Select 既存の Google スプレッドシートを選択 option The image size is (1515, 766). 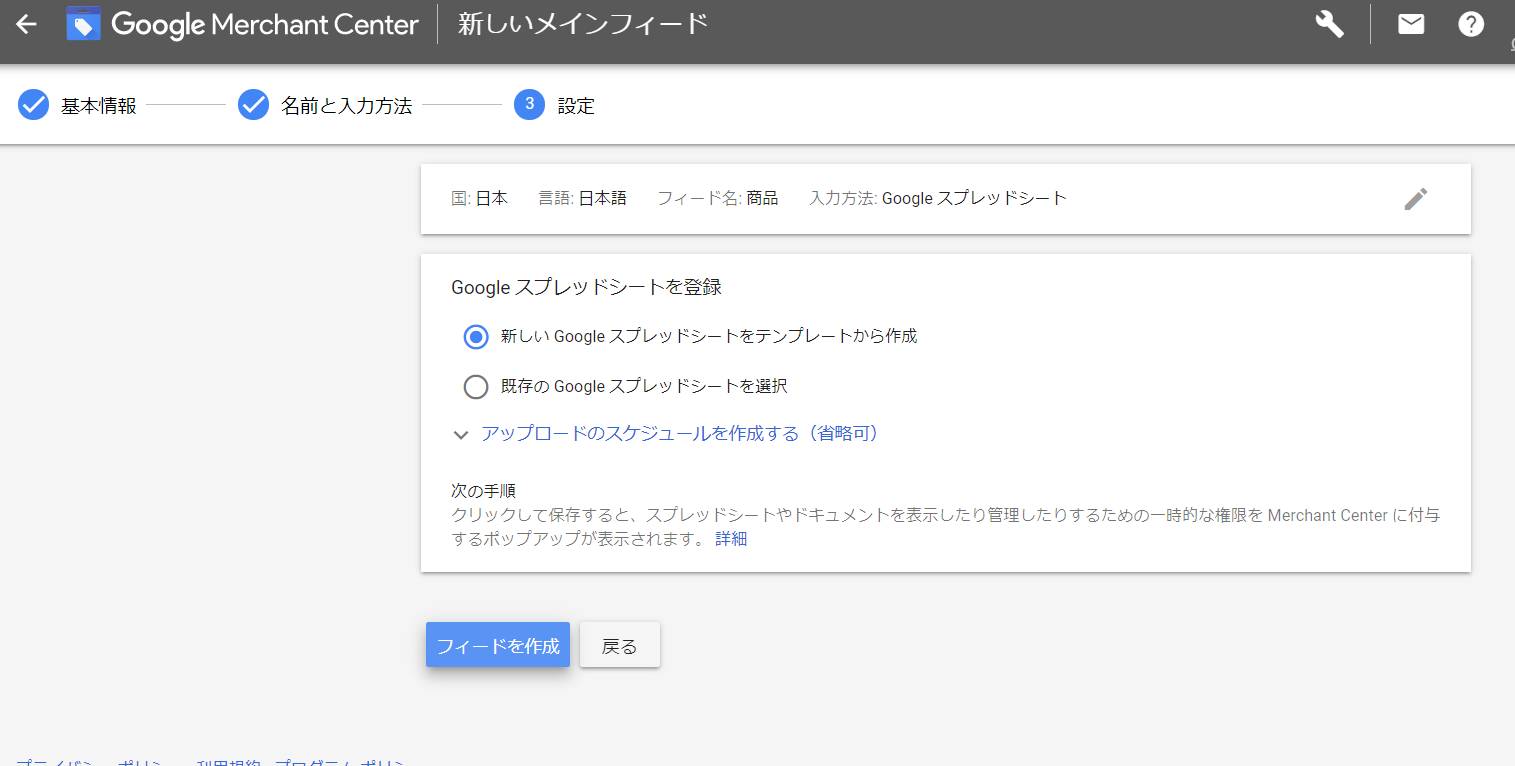click(476, 386)
